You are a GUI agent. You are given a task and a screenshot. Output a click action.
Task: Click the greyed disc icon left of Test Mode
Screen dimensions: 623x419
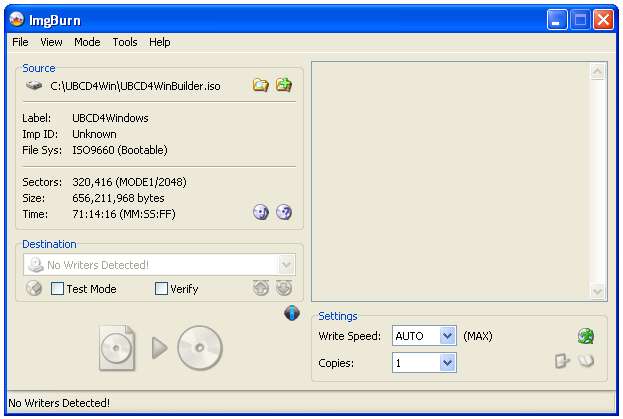pos(34,288)
